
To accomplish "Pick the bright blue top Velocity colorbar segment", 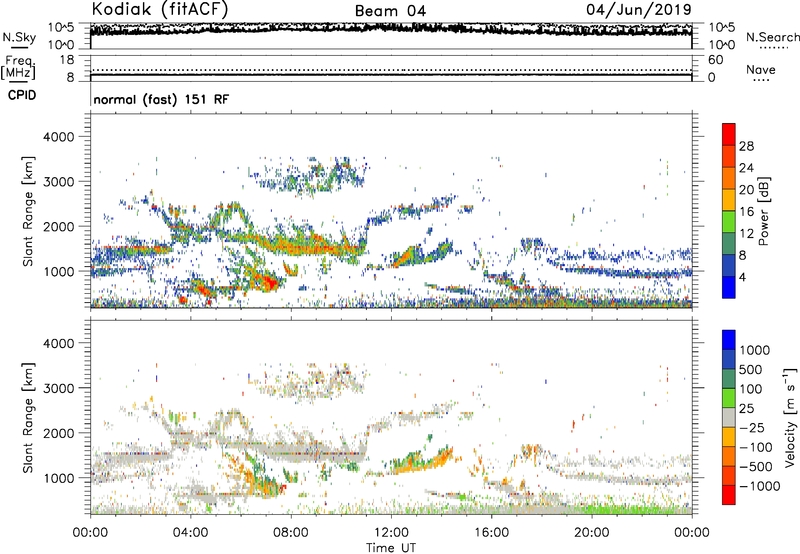I will (x=729, y=340).
